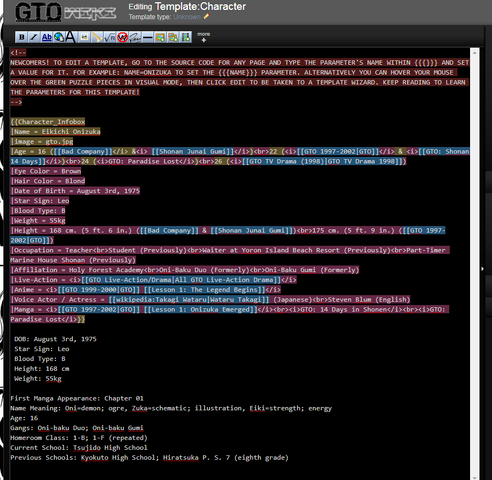Click the First Manga Appearance line
Screen dimensions: 492x480
tap(77, 398)
